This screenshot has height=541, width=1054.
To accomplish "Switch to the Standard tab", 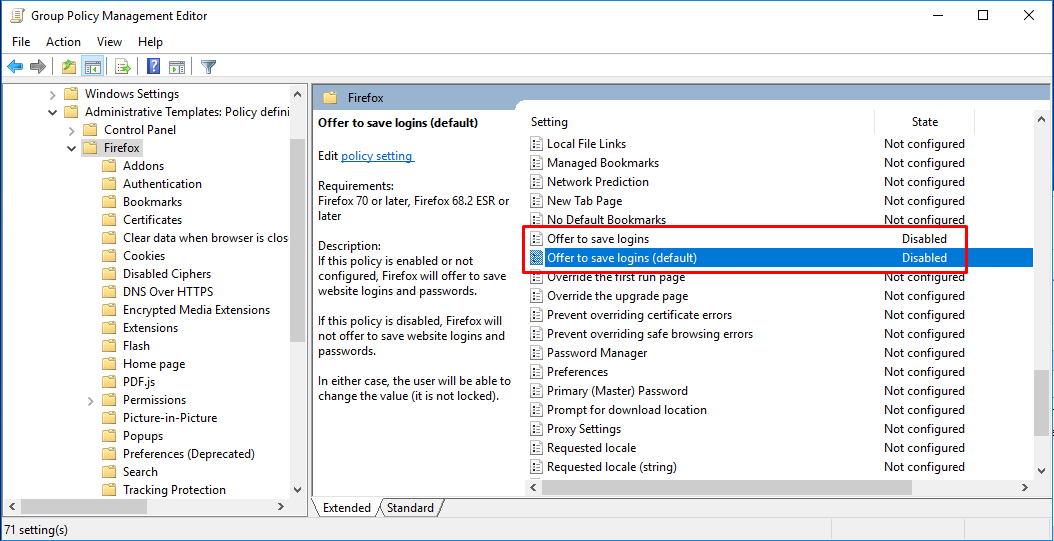I will (410, 508).
